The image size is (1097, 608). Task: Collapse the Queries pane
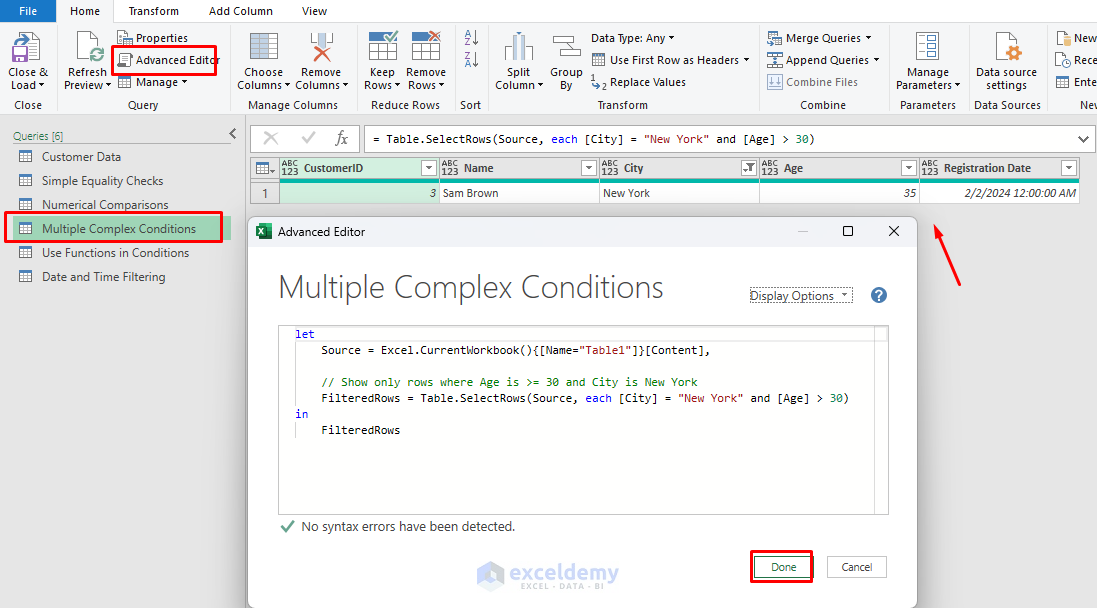(233, 134)
